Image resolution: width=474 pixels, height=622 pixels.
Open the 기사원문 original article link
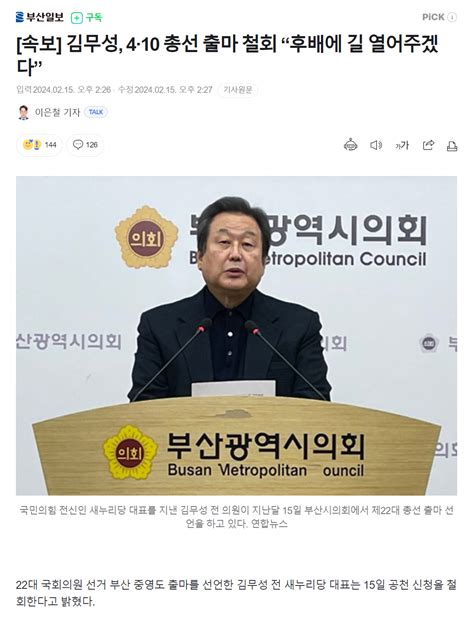point(238,90)
